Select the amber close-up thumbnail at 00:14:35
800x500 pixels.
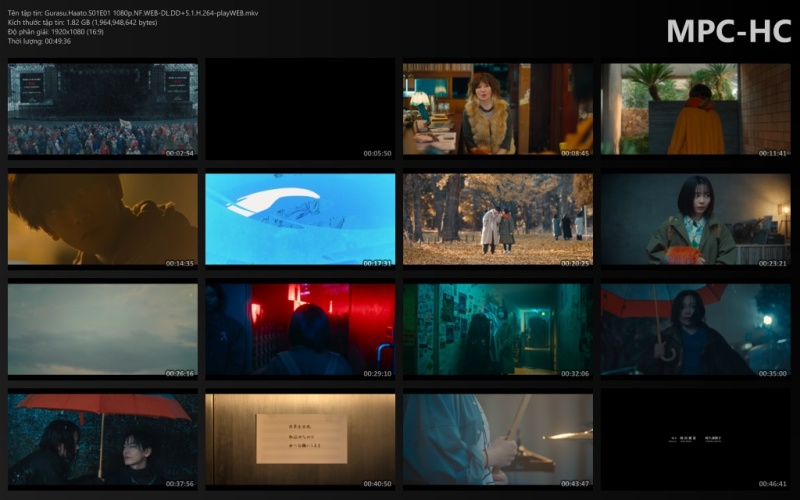(103, 219)
